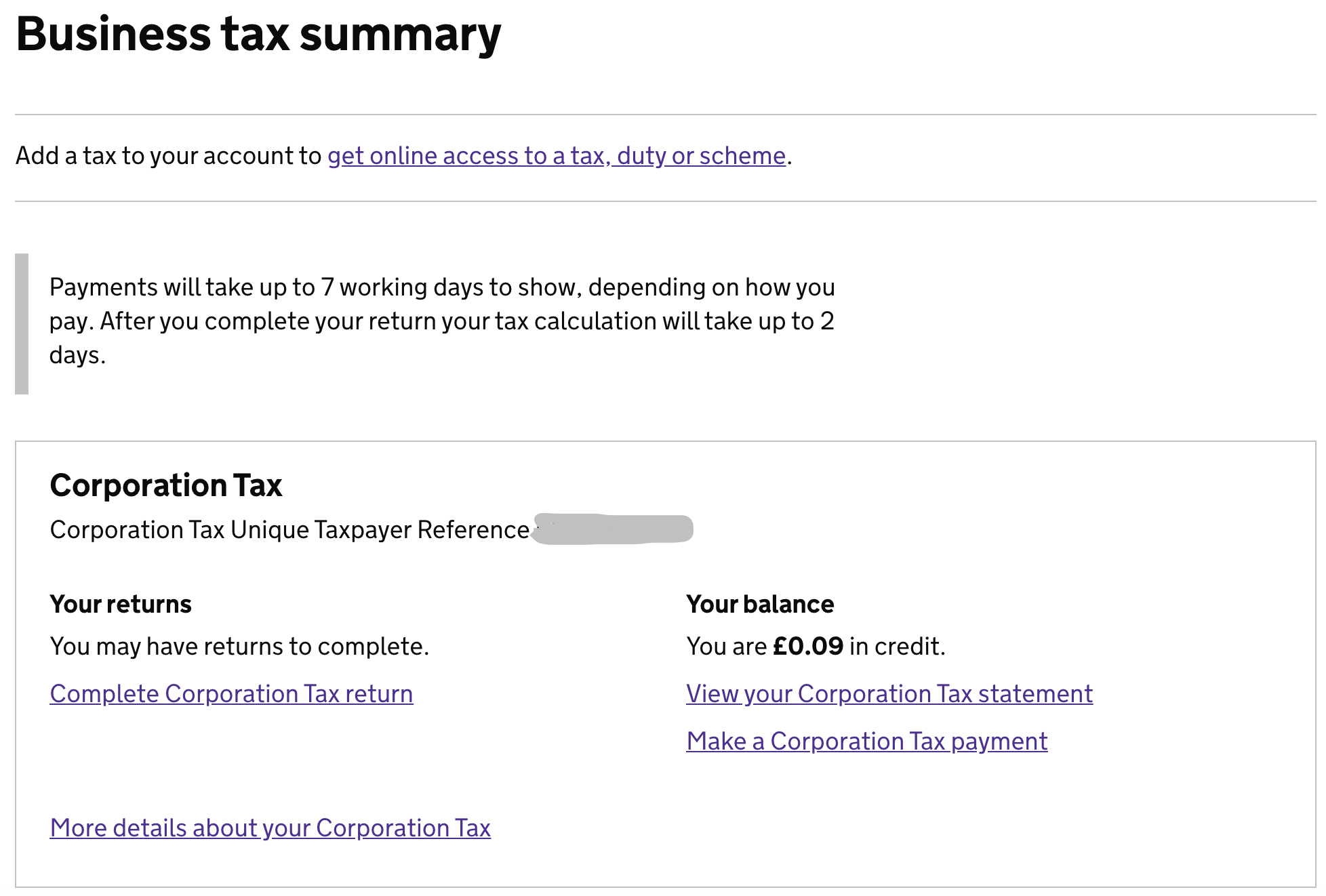View your Corporation Tax statement
This screenshot has width=1326, height=896.
pos(889,694)
